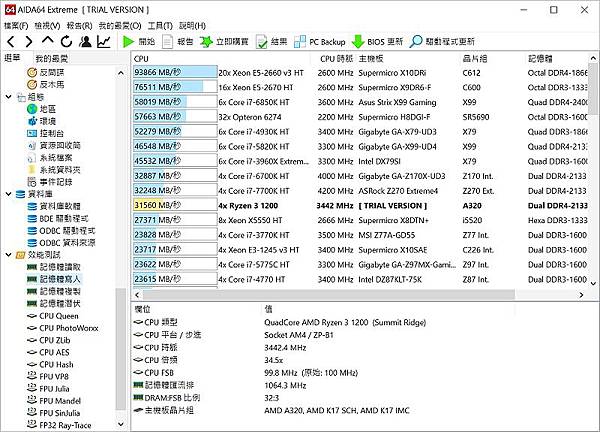Select the FP32 Ray-Trace benchmark

(59, 425)
